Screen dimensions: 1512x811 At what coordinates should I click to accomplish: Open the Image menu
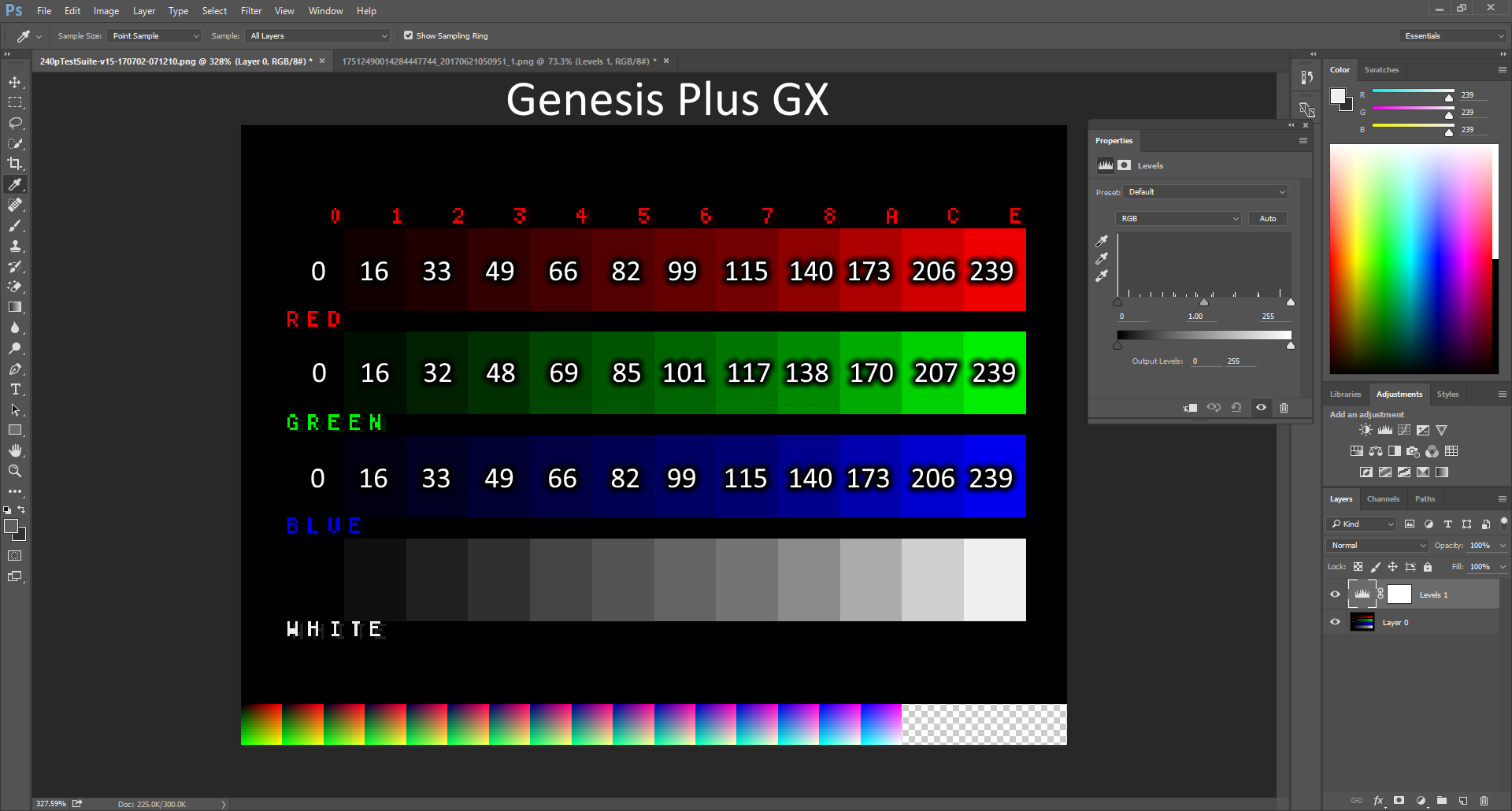point(106,11)
